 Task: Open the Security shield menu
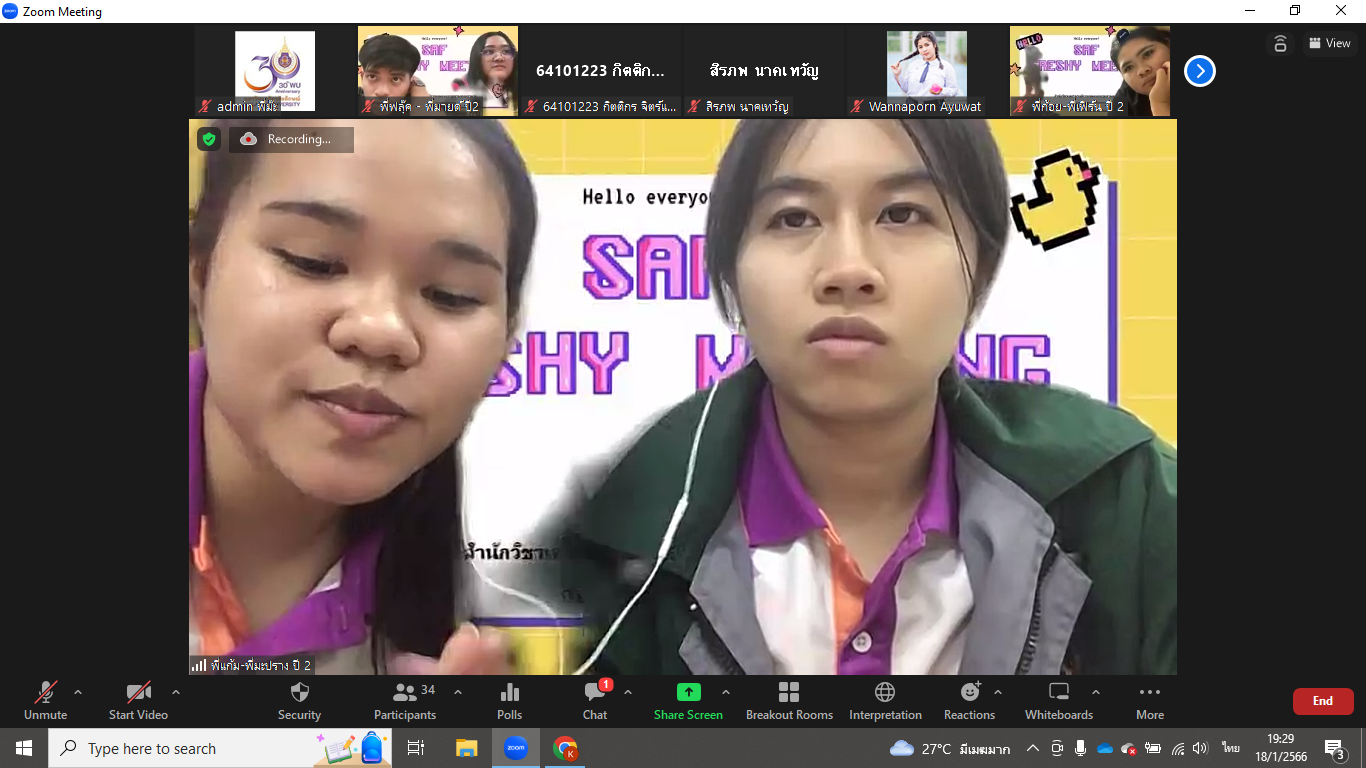coord(299,700)
